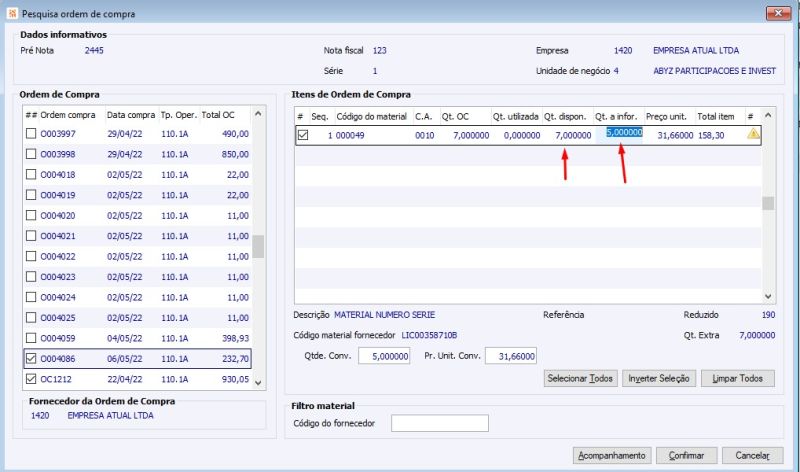800x472 pixels.
Task: Uncheck the box for order OC1212
Action: point(31,379)
